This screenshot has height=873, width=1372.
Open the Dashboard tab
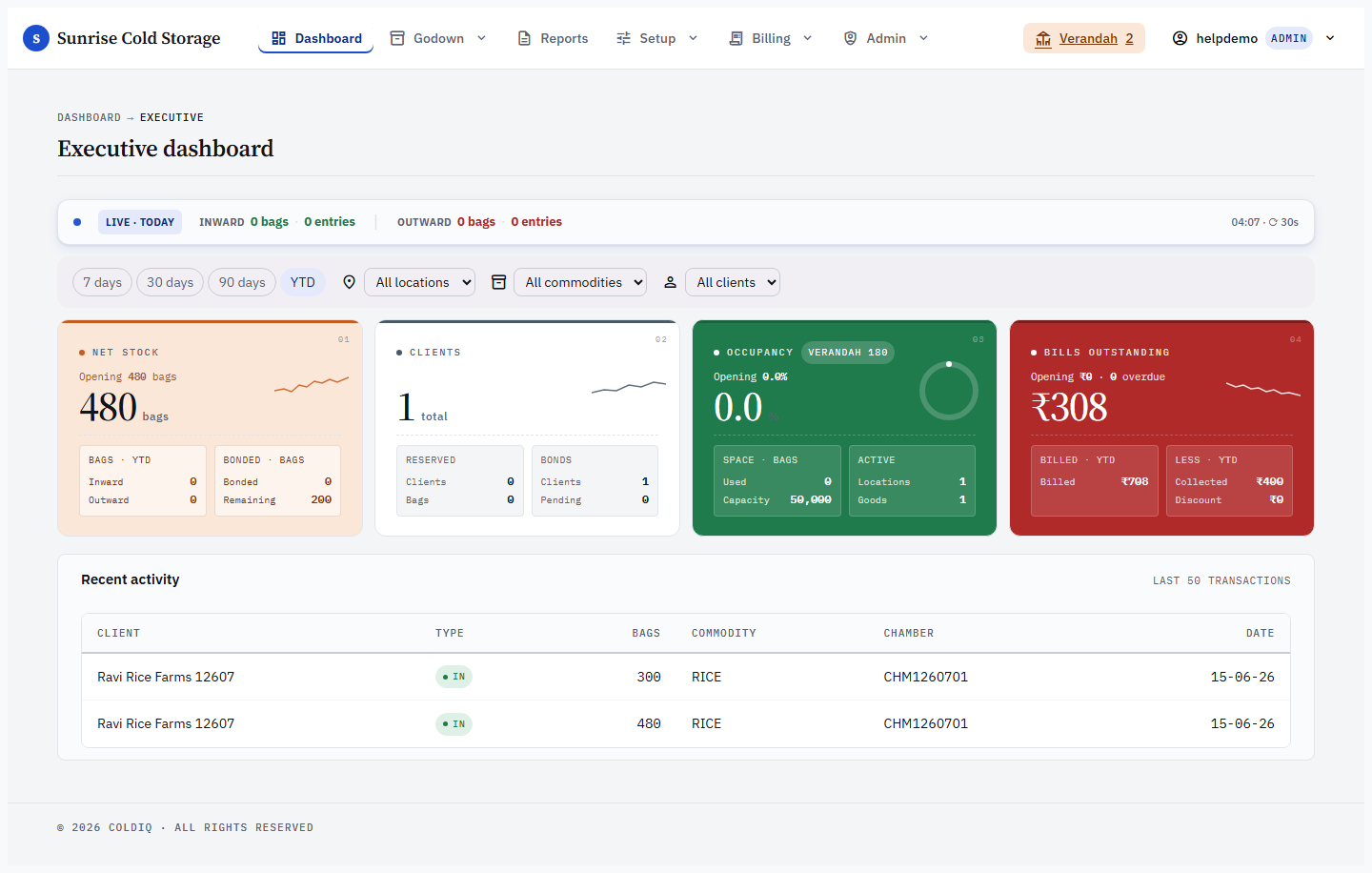point(315,38)
